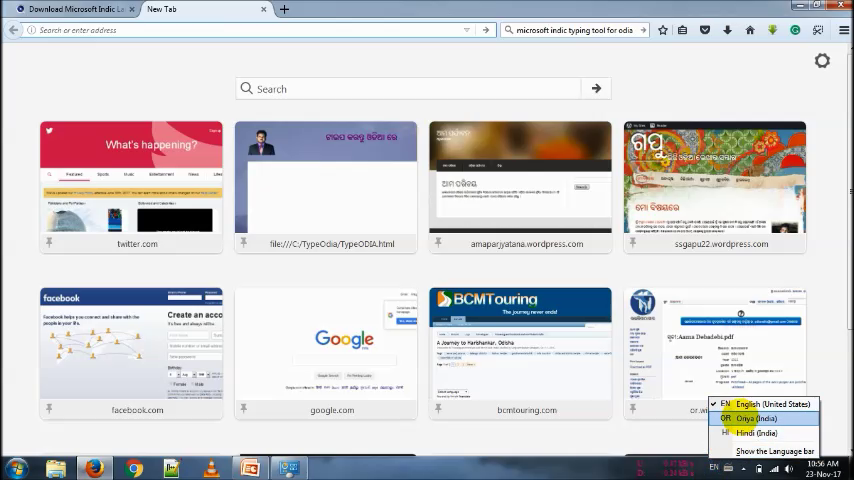Click the Firefox taskbar icon

coord(94,469)
